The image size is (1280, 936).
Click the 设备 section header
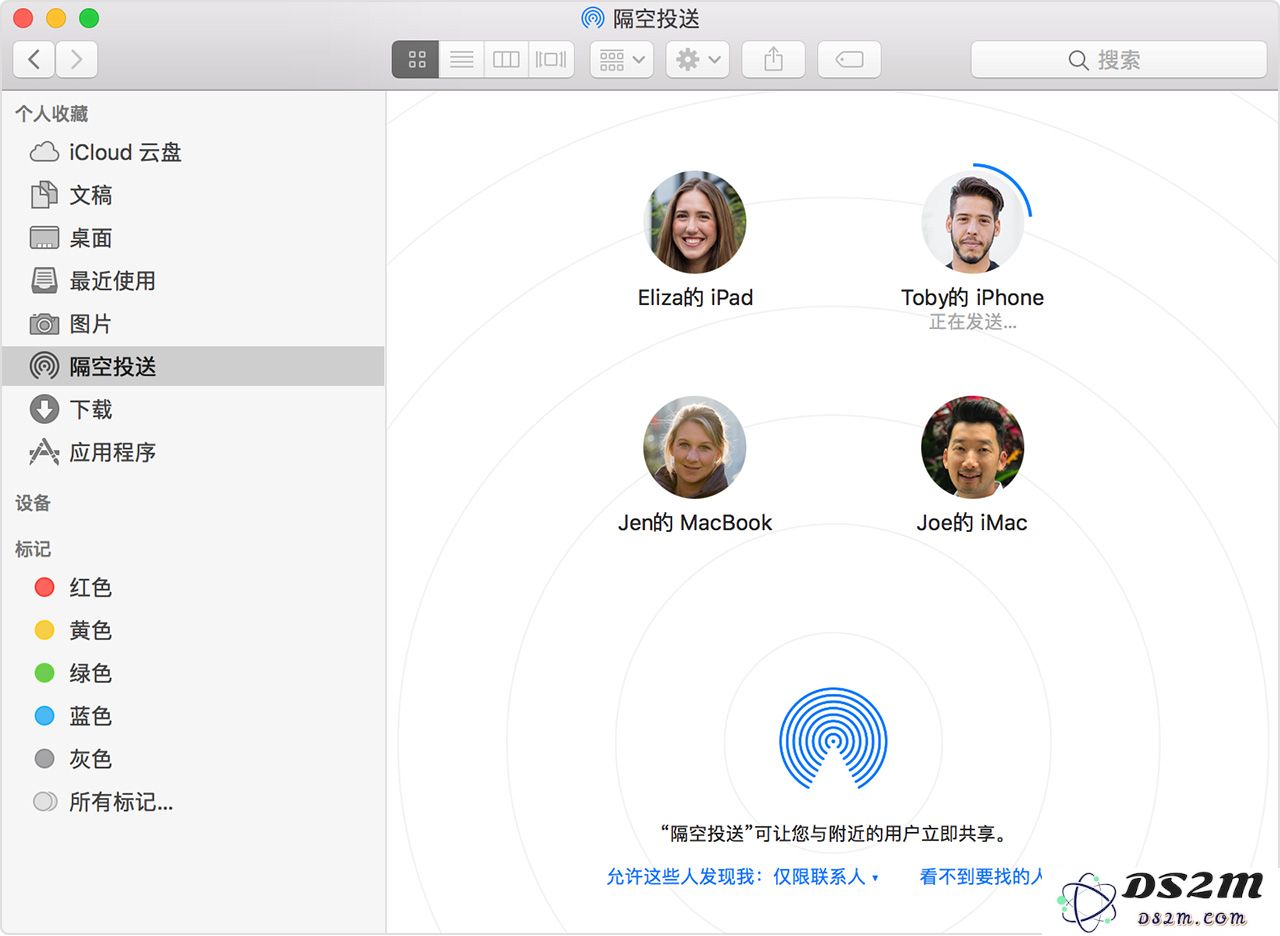[33, 503]
